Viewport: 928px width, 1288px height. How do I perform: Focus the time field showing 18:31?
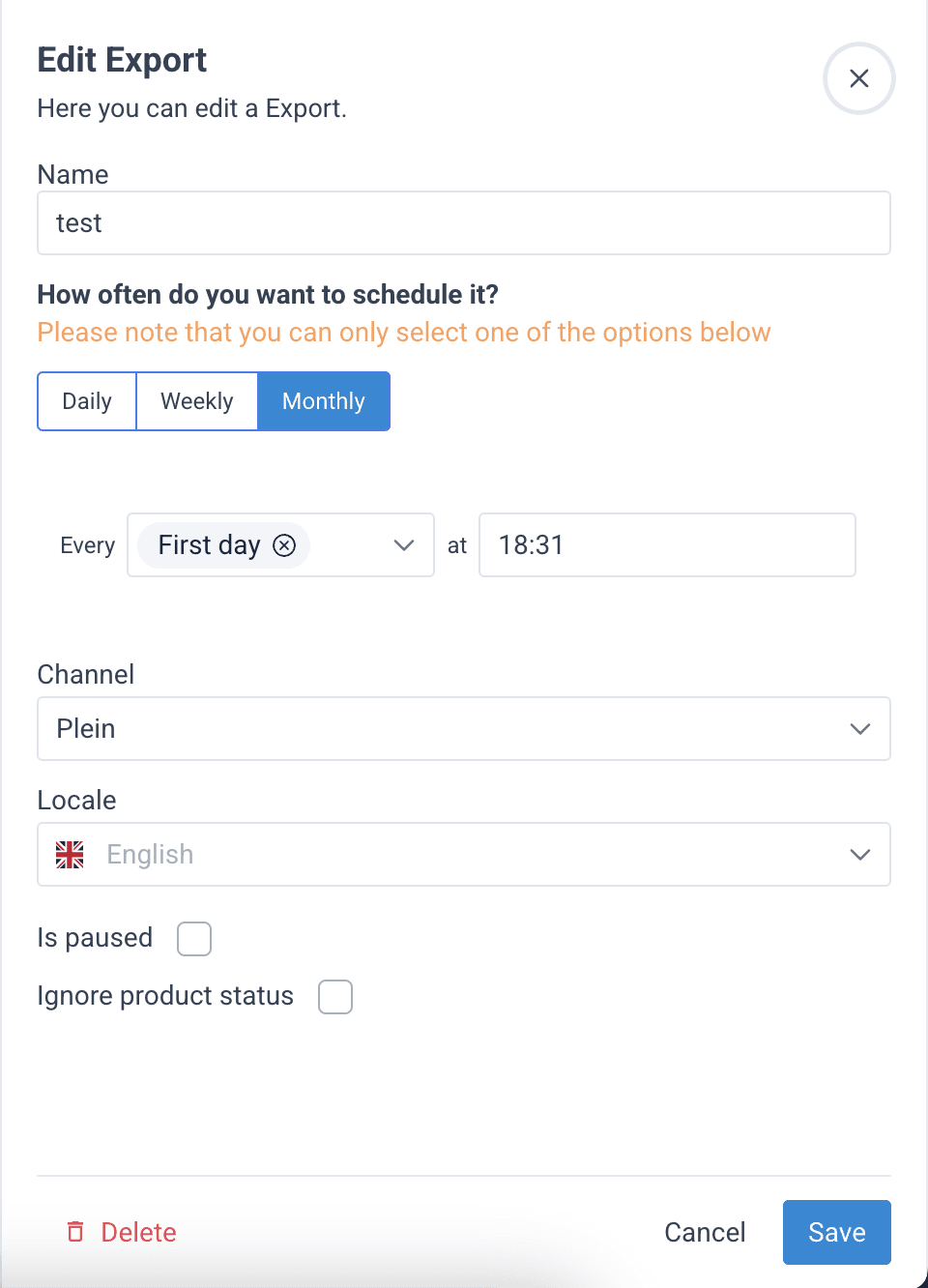coord(667,545)
